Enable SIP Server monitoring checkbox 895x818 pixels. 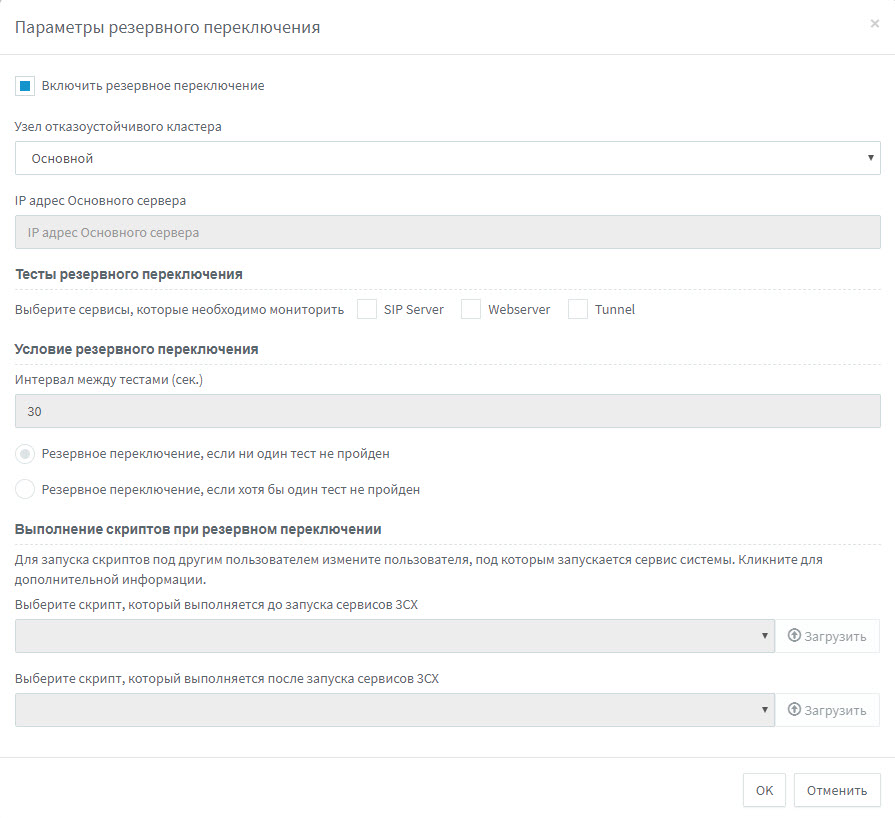[x=366, y=309]
